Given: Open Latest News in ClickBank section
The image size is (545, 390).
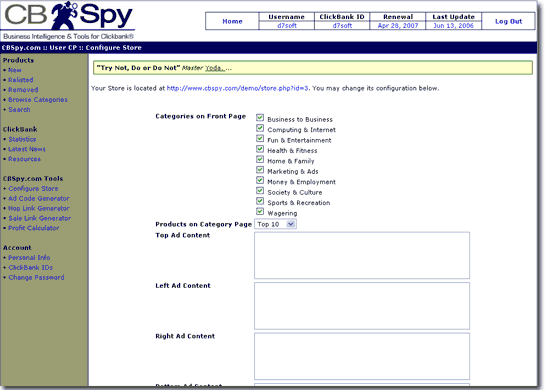Looking at the screenshot, I should pos(27,149).
